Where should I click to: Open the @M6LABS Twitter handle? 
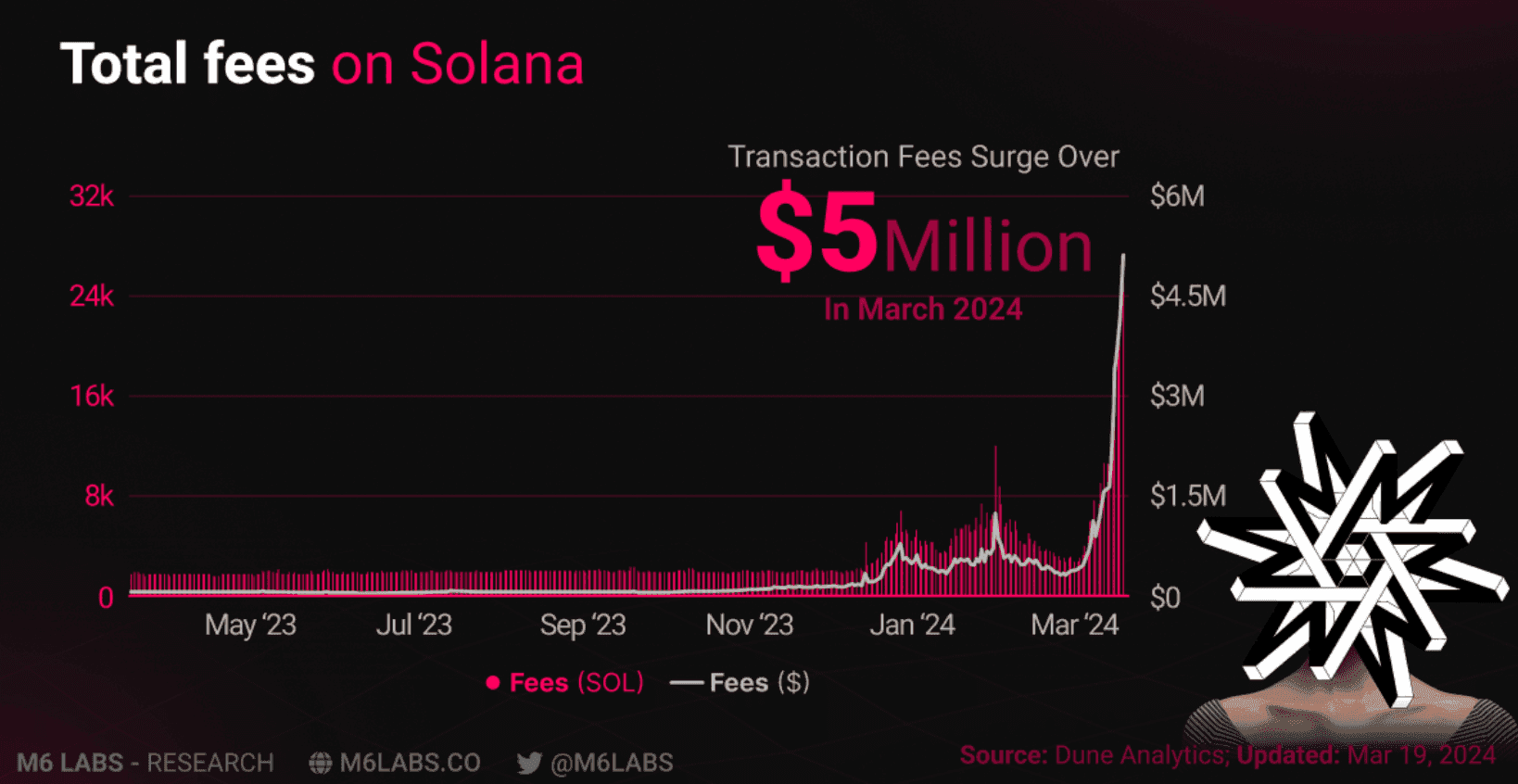pyautogui.click(x=612, y=763)
